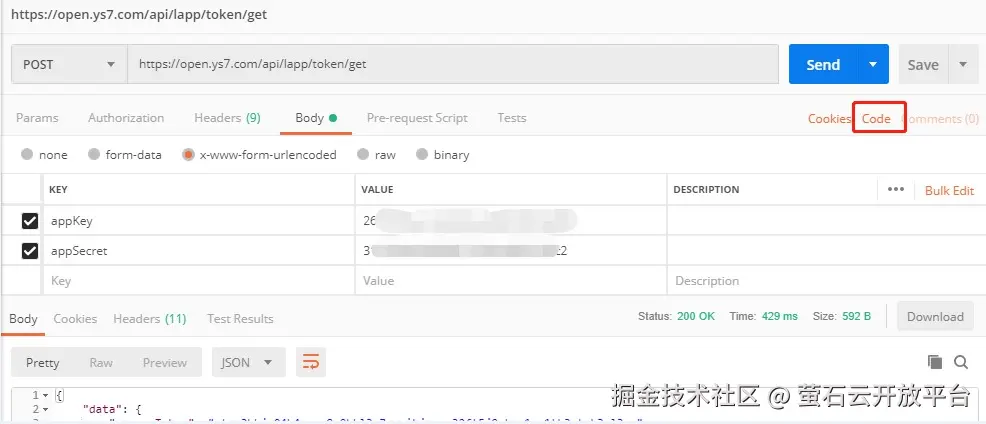986x424 pixels.
Task: Open the JSON format dropdown
Action: coord(248,362)
